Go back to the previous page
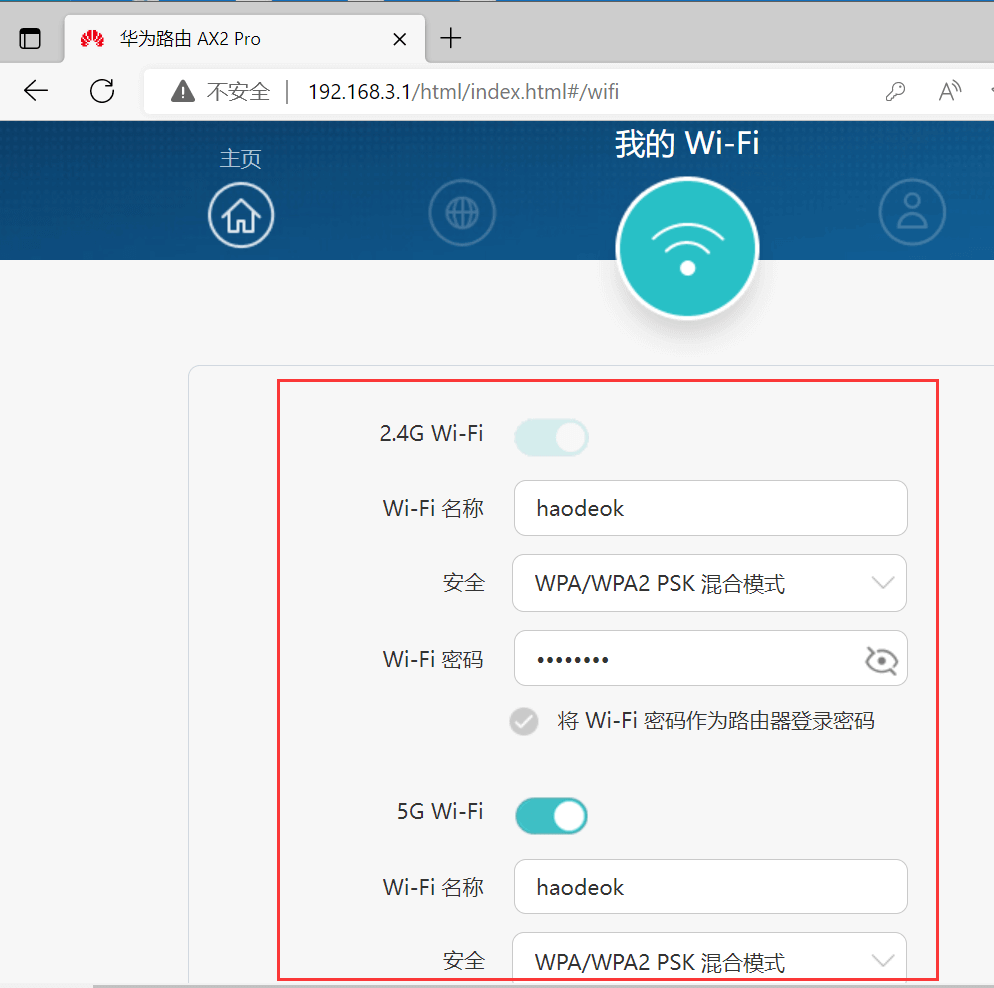 (x=36, y=91)
